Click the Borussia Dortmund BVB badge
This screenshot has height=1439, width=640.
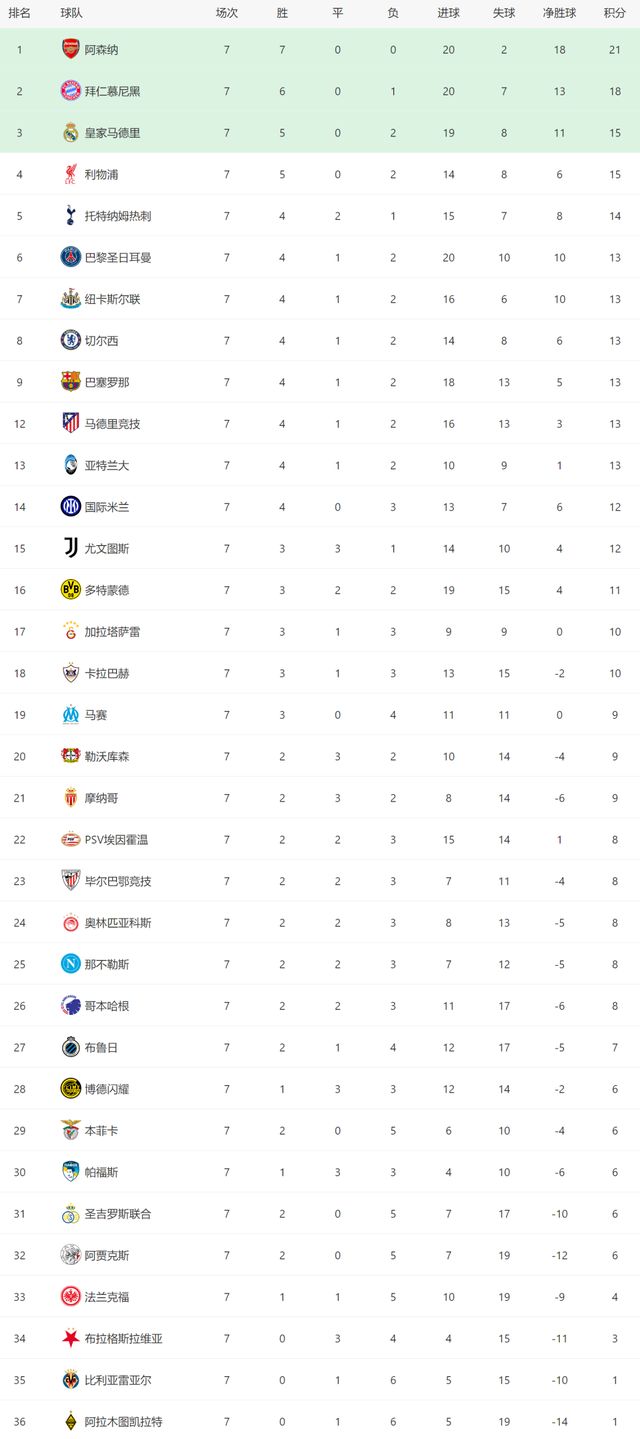(x=70, y=590)
